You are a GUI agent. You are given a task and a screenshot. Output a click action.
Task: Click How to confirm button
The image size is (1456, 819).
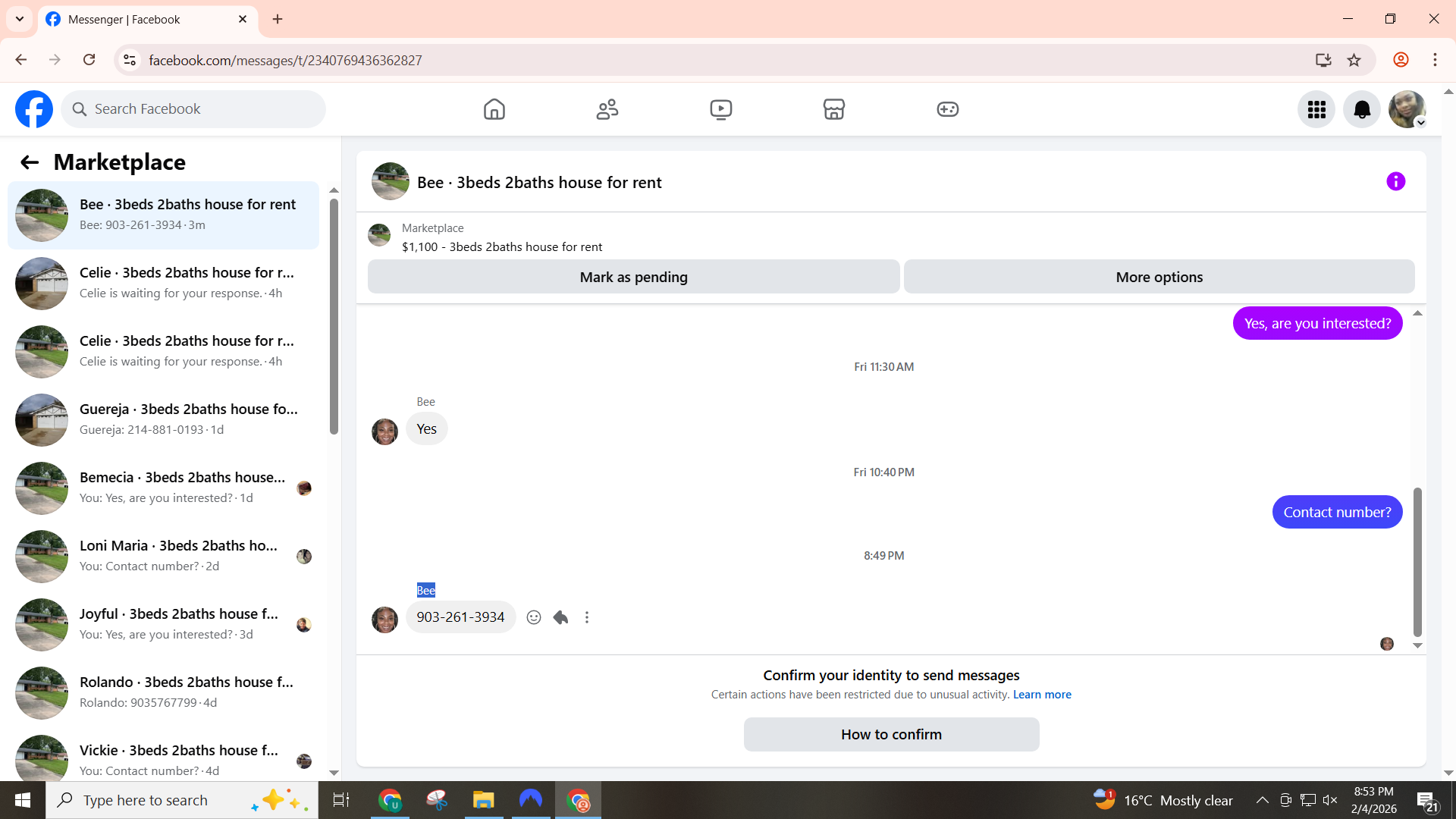pos(891,734)
